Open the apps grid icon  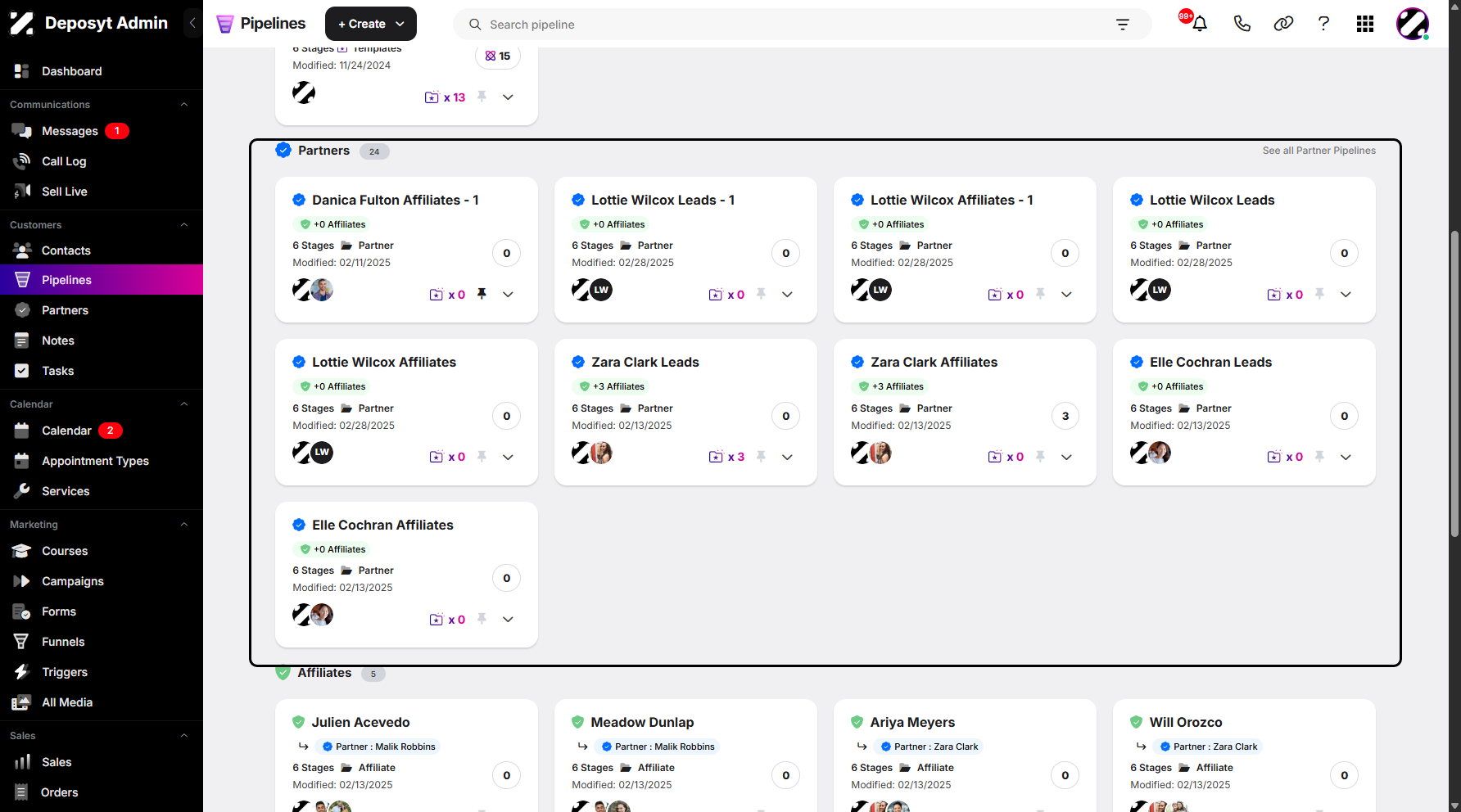click(1364, 24)
